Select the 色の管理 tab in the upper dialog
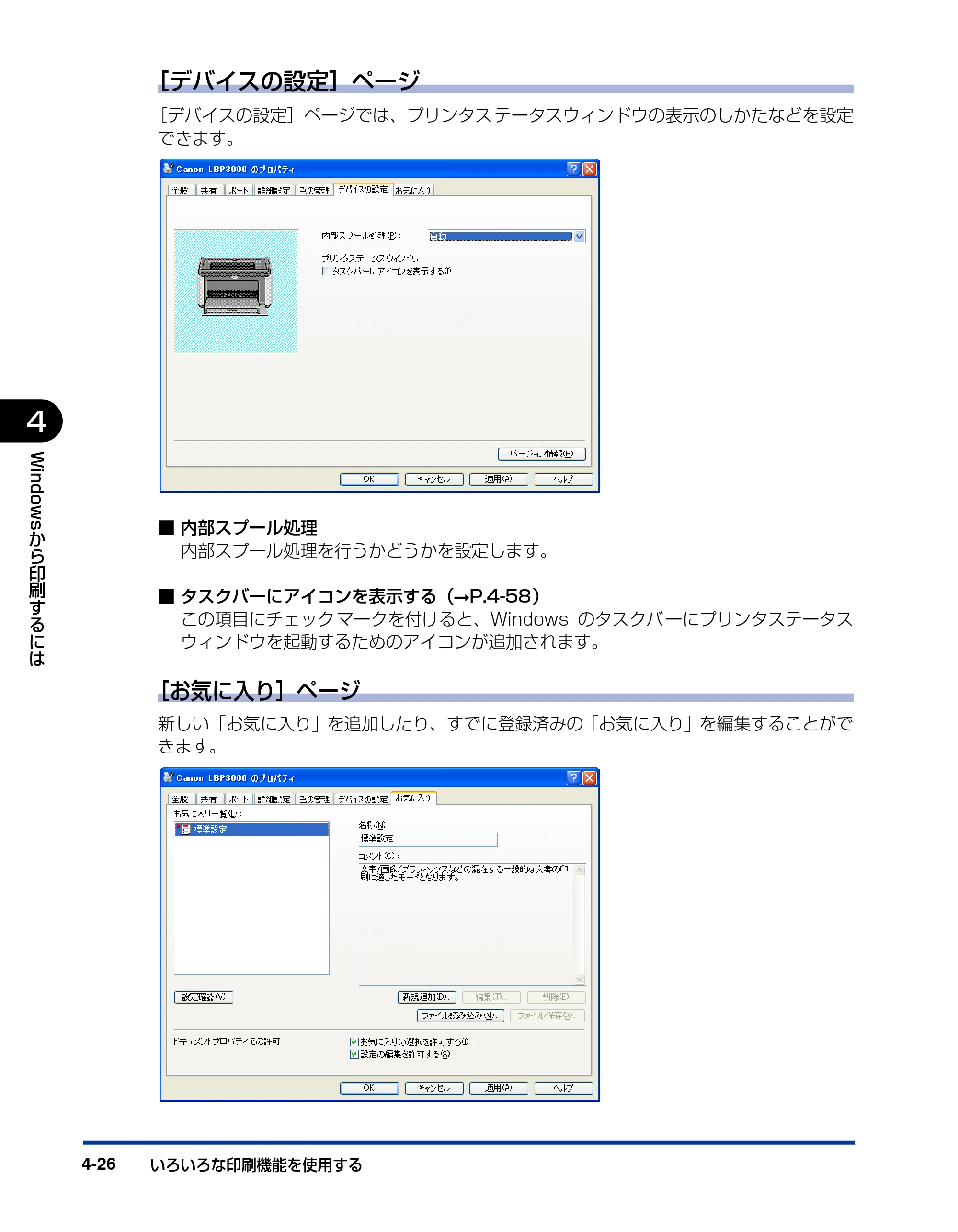Image resolution: width=958 pixels, height=1232 pixels. pos(314,191)
